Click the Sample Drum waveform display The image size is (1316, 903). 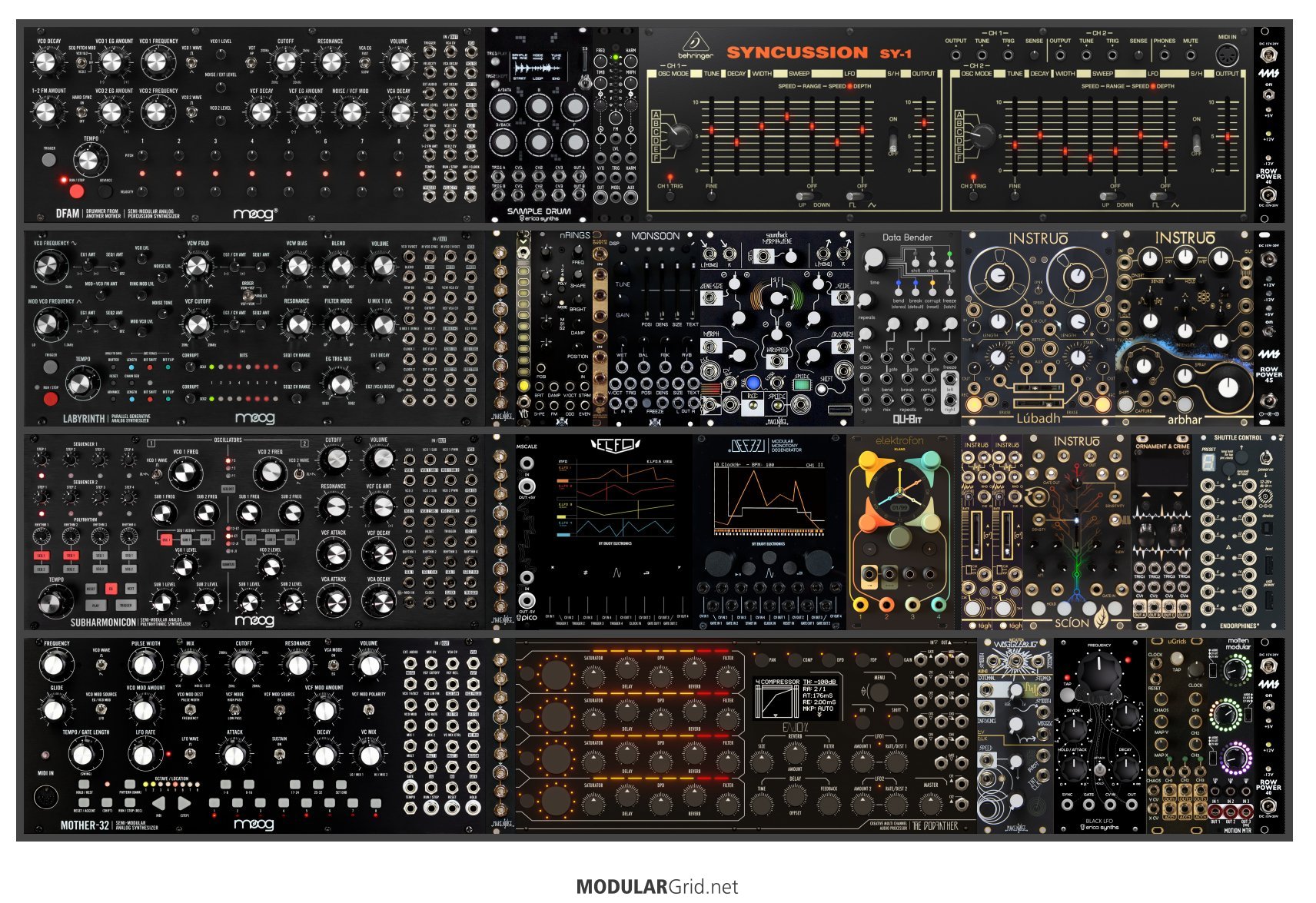coord(539,65)
